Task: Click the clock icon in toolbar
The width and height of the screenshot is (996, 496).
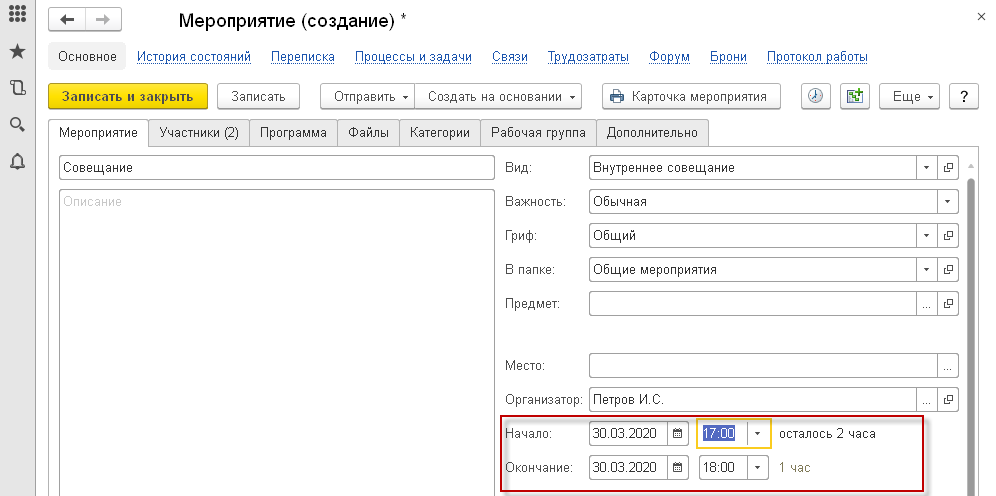Action: [x=817, y=96]
